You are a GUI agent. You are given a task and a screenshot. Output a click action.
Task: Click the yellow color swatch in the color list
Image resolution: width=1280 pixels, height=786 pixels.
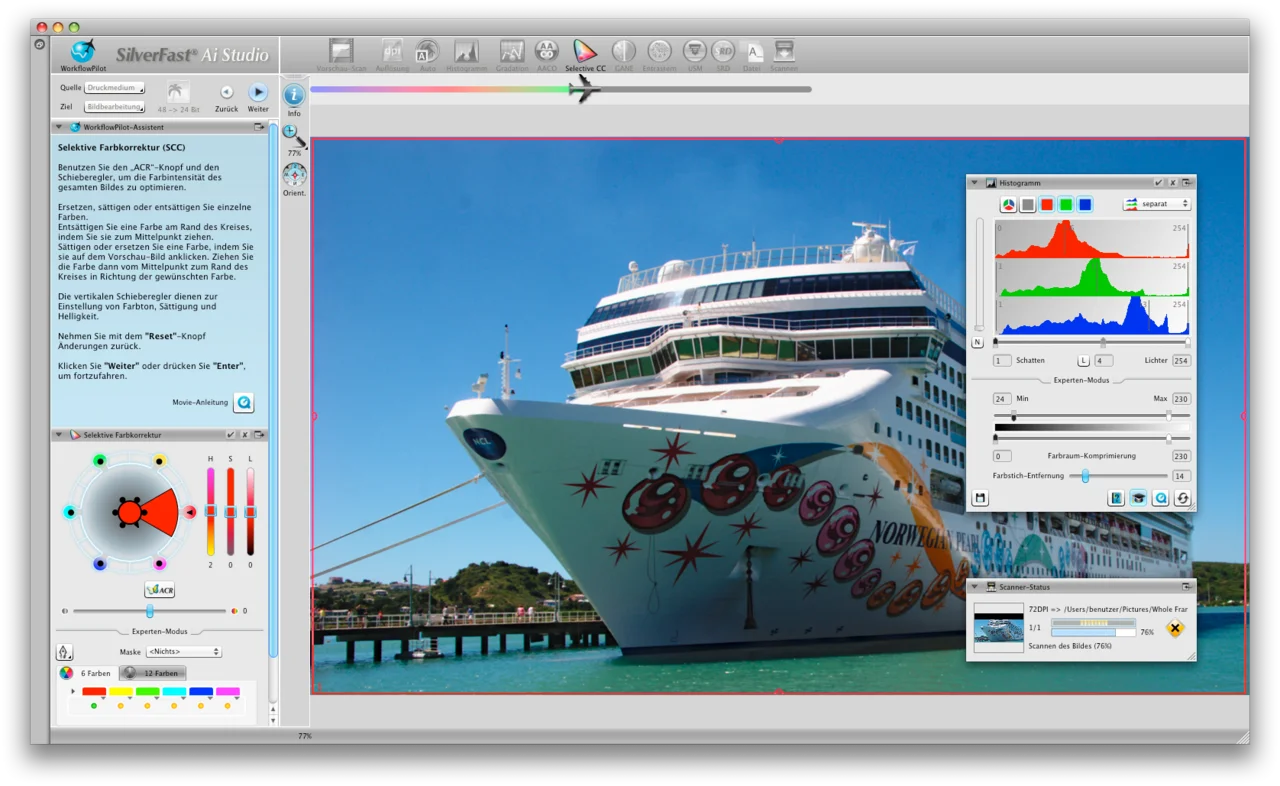[x=121, y=691]
